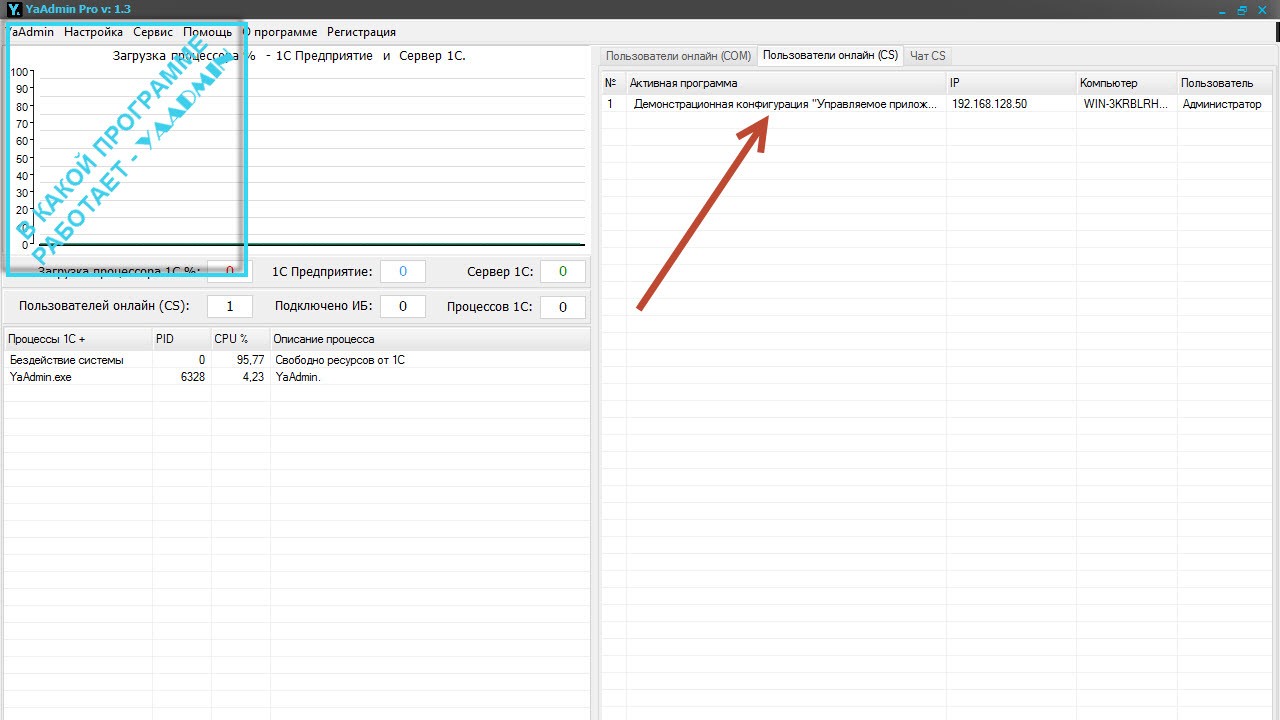The width and height of the screenshot is (1280, 720).
Task: Switch to Пользователи онлайн (COM) tab
Action: click(678, 56)
